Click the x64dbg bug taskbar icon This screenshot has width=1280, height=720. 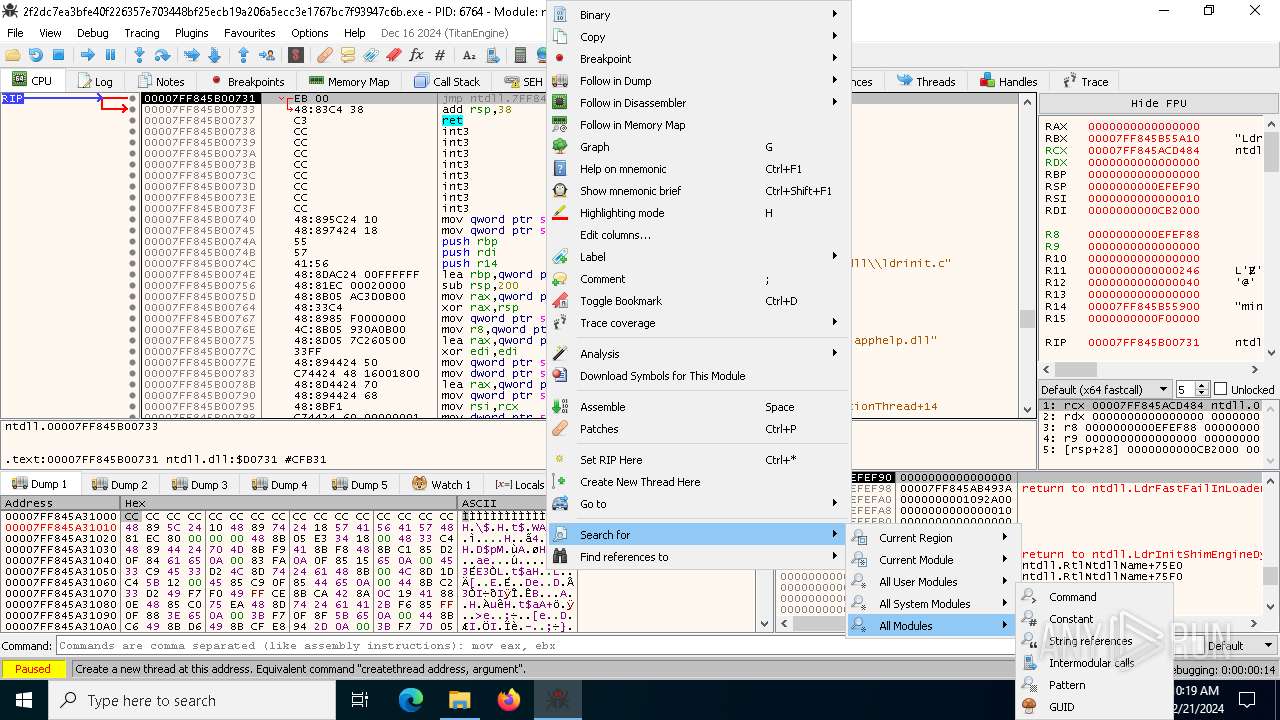(558, 700)
